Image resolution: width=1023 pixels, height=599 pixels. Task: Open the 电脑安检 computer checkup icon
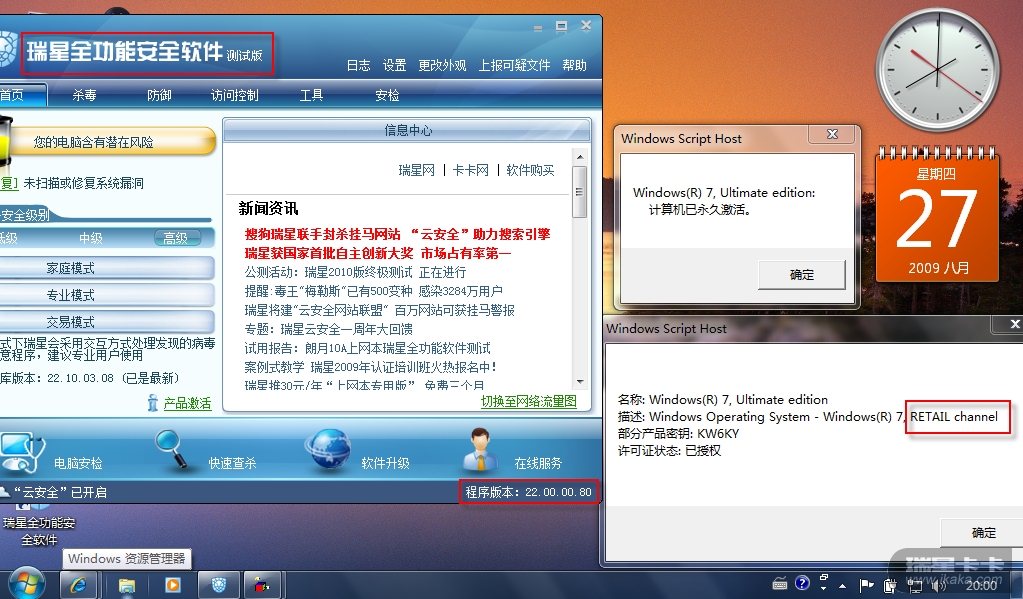point(22,452)
